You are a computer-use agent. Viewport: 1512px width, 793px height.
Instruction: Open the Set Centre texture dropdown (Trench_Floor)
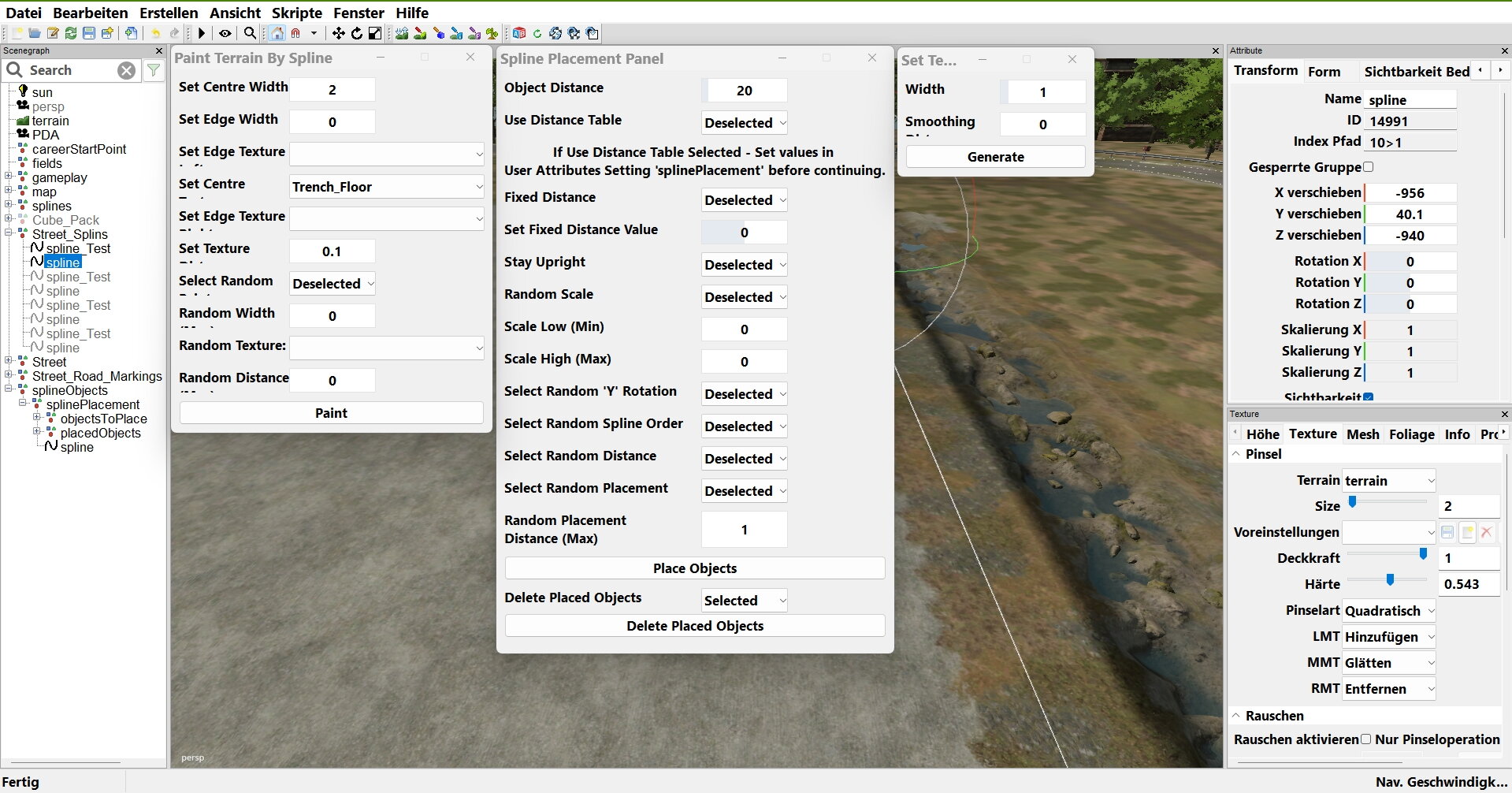click(386, 187)
